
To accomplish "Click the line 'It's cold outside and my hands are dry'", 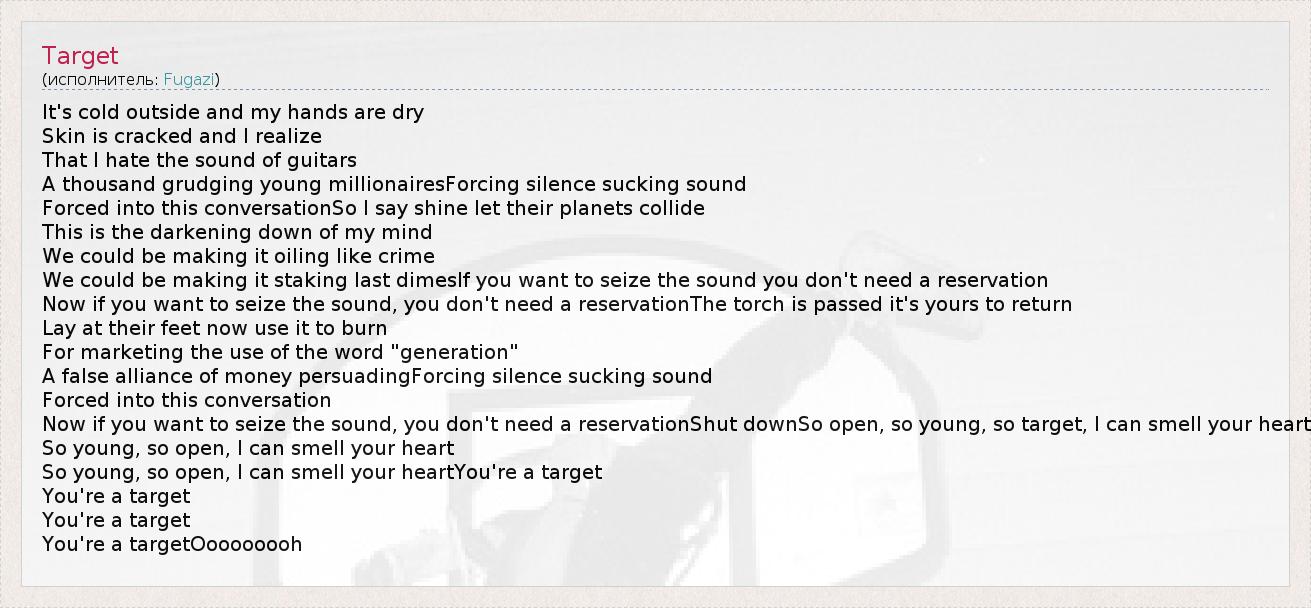I will (233, 112).
